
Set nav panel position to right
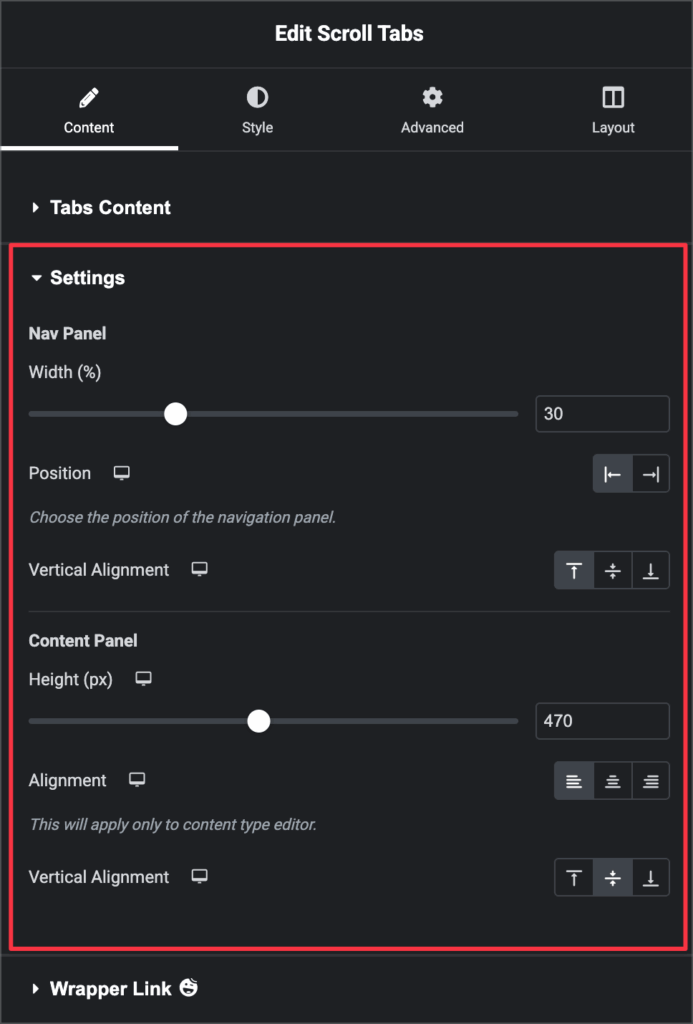point(651,474)
